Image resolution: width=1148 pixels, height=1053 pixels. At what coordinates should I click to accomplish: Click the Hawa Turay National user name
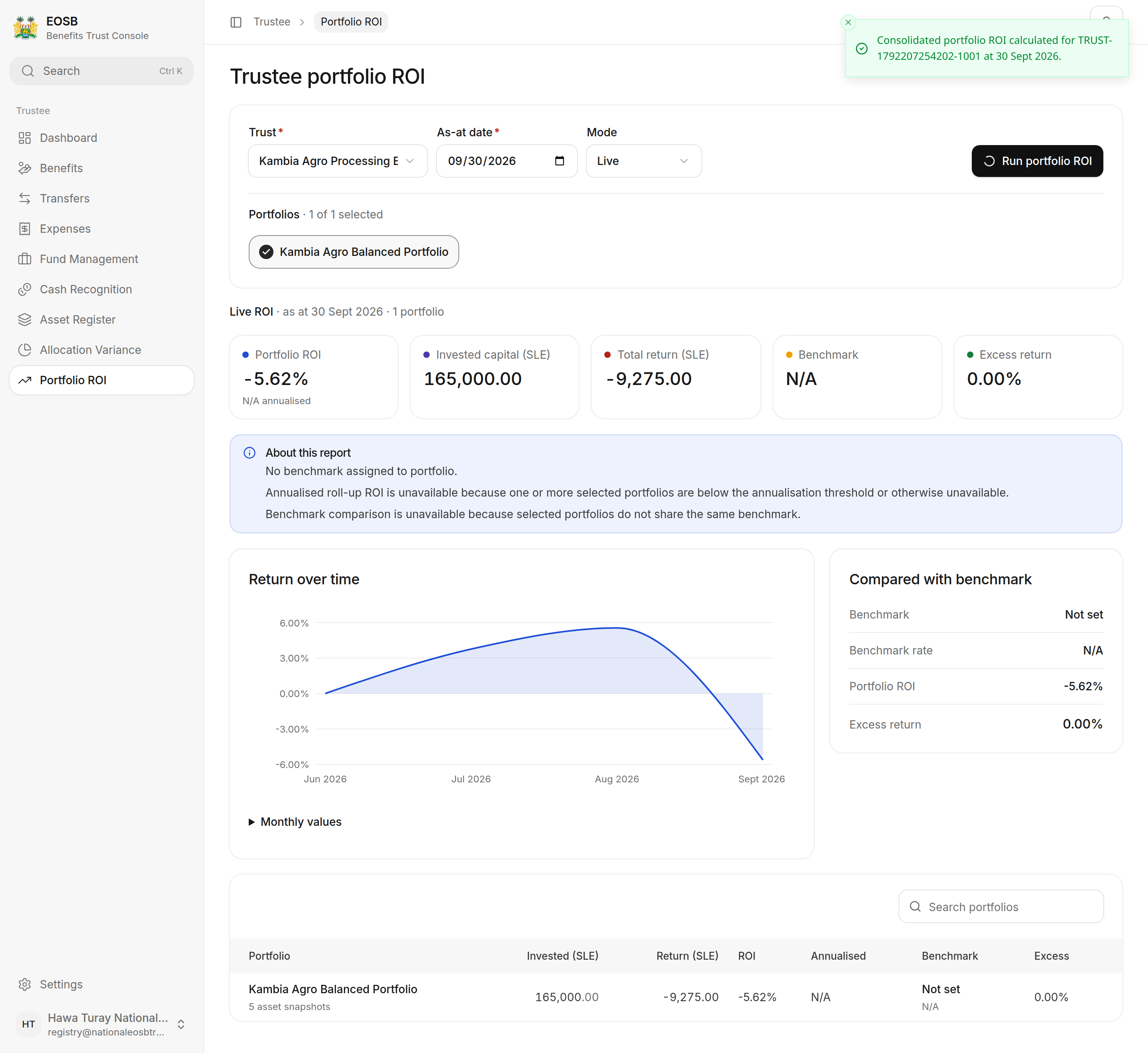[108, 1018]
